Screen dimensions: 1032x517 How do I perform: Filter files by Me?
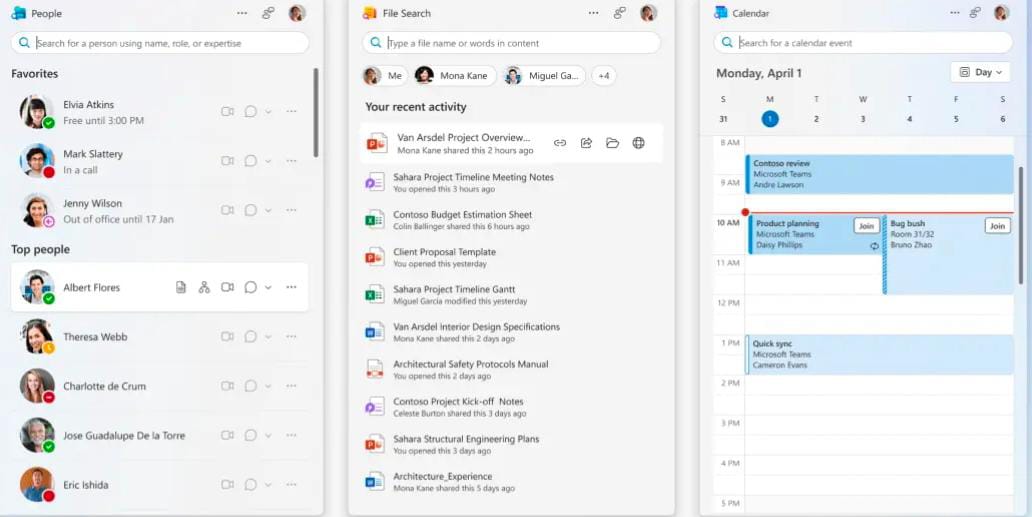click(384, 76)
